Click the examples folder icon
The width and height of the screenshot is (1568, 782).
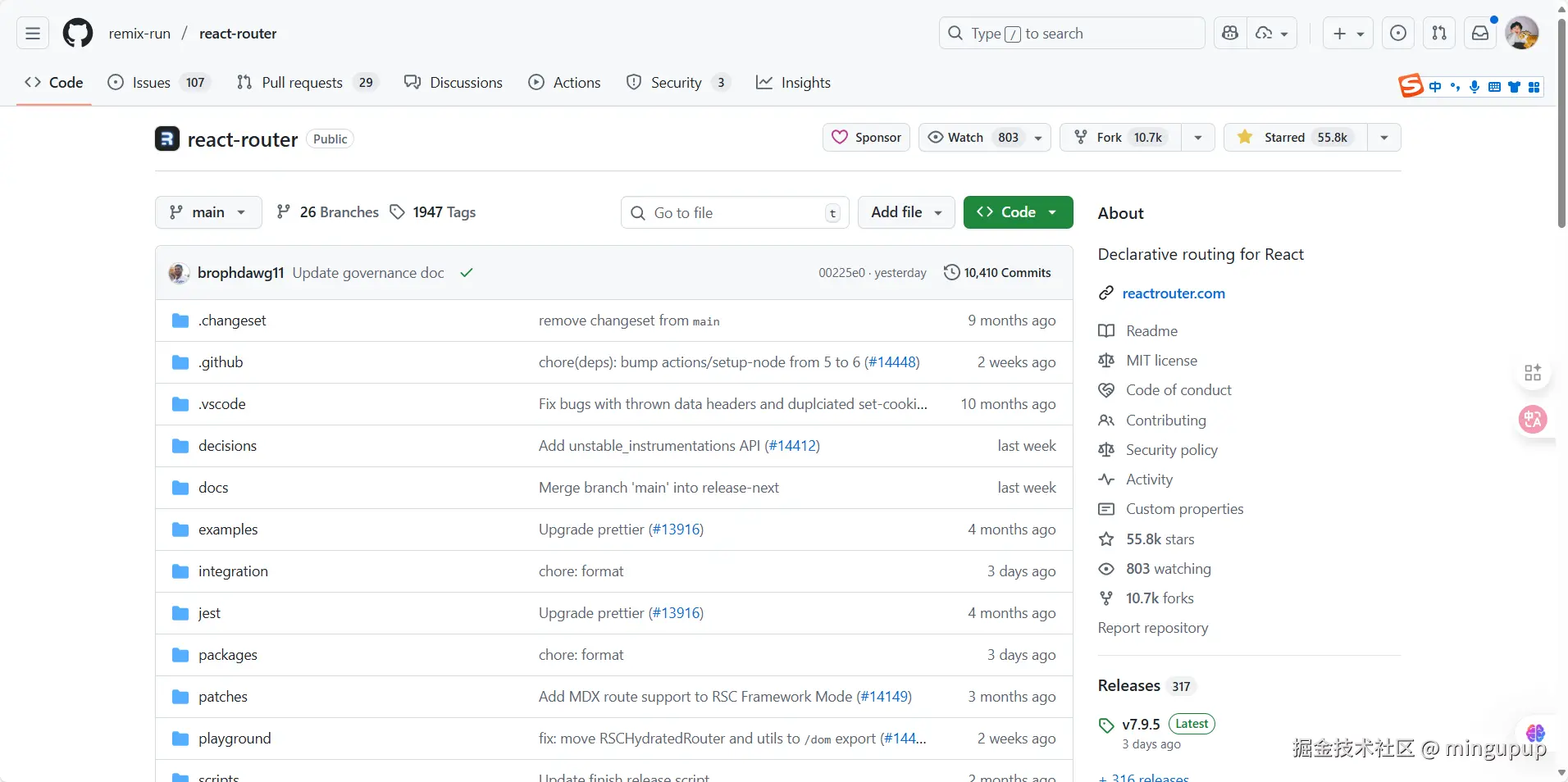point(180,530)
